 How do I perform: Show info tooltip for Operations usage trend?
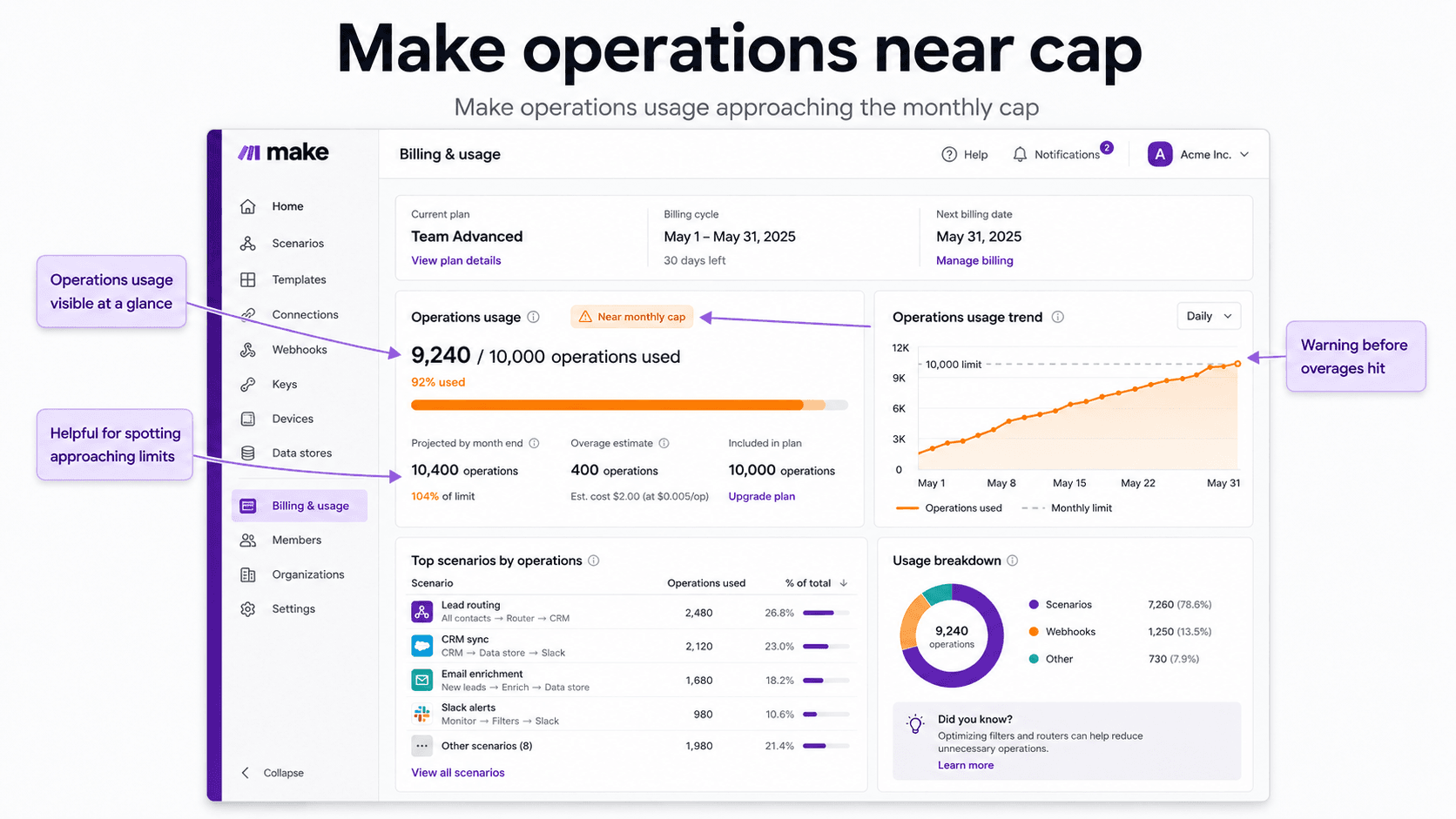tap(1057, 317)
